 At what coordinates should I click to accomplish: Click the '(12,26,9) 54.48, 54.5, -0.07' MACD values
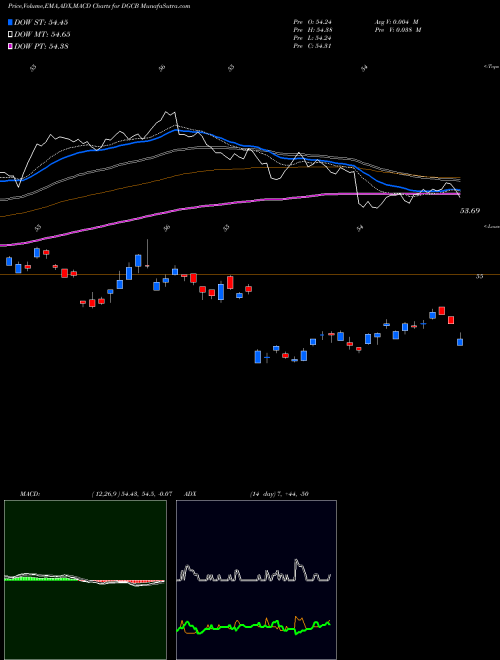[x=131, y=494]
